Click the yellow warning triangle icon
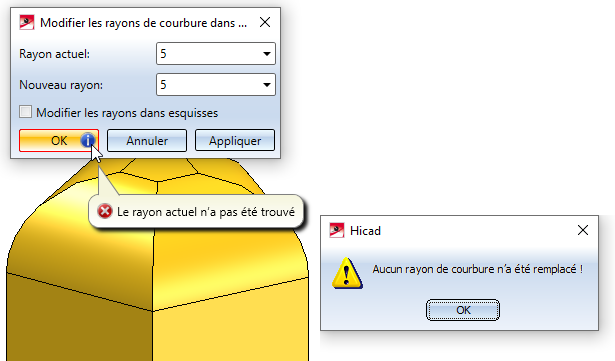Viewport: 615px width, 361px height. (347, 273)
